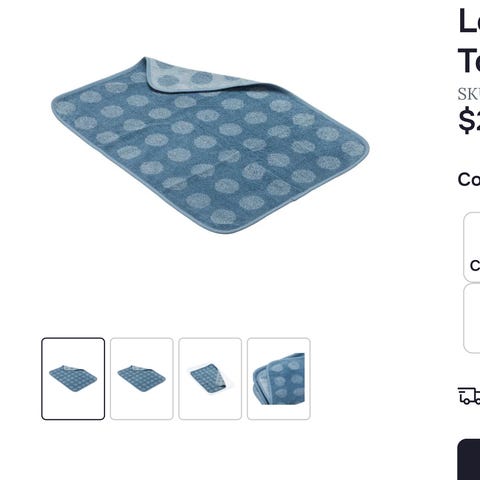480x480 pixels.
Task: Click the folded-over corner of the main towel
Action: point(187,76)
